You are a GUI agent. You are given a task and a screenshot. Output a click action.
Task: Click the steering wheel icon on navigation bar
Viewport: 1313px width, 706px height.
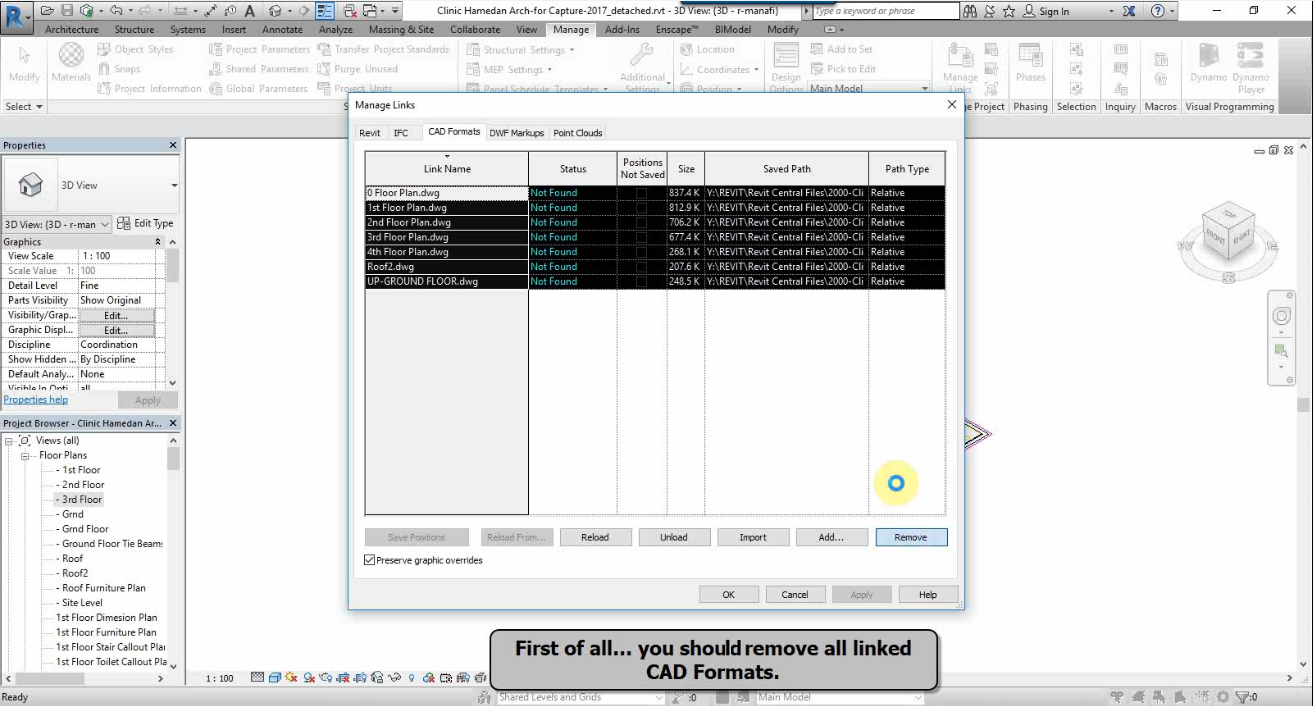click(1281, 316)
